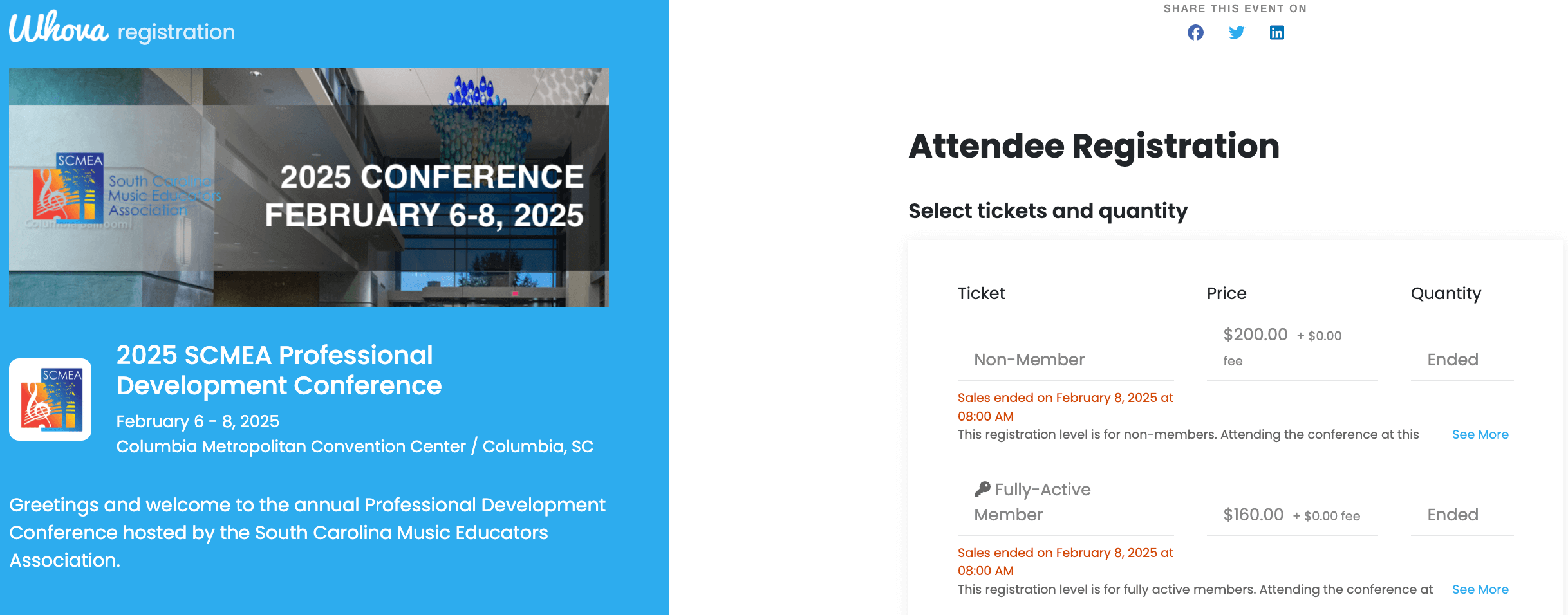
Task: Click the February 6 - 8, 2025 date
Action: (x=198, y=421)
